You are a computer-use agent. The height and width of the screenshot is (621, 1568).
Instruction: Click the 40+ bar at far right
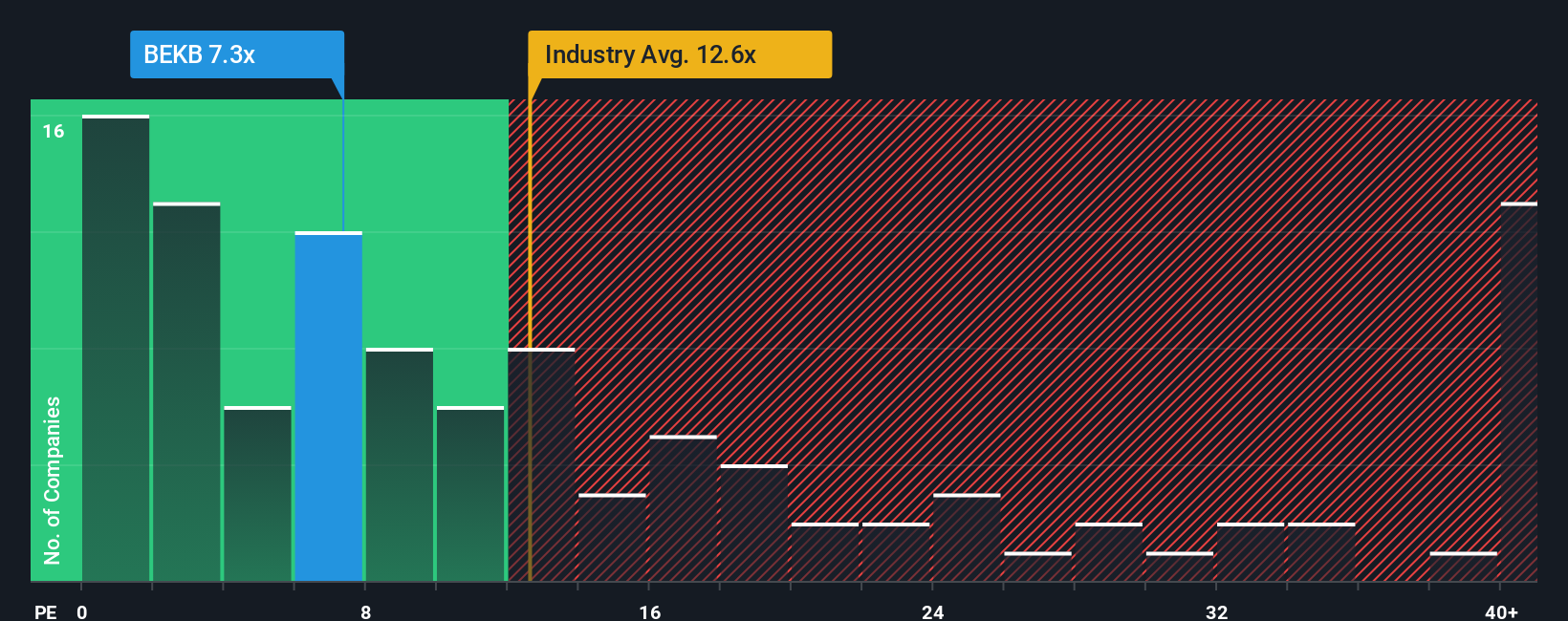point(1518,392)
